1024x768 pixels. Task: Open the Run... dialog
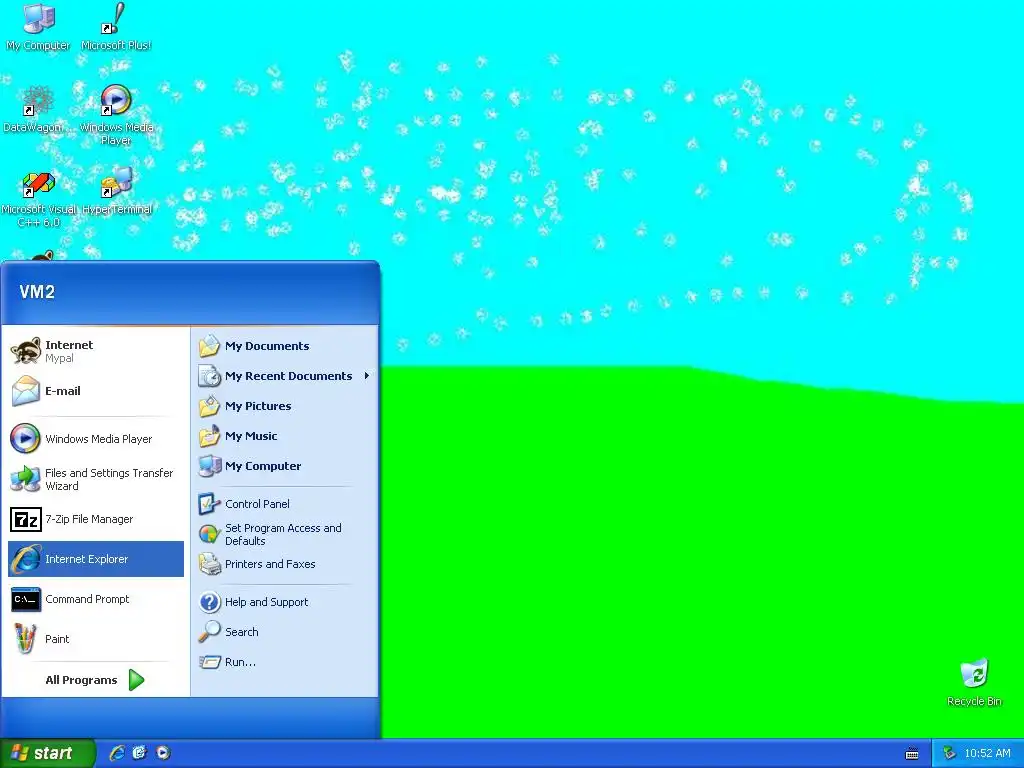tap(285, 662)
